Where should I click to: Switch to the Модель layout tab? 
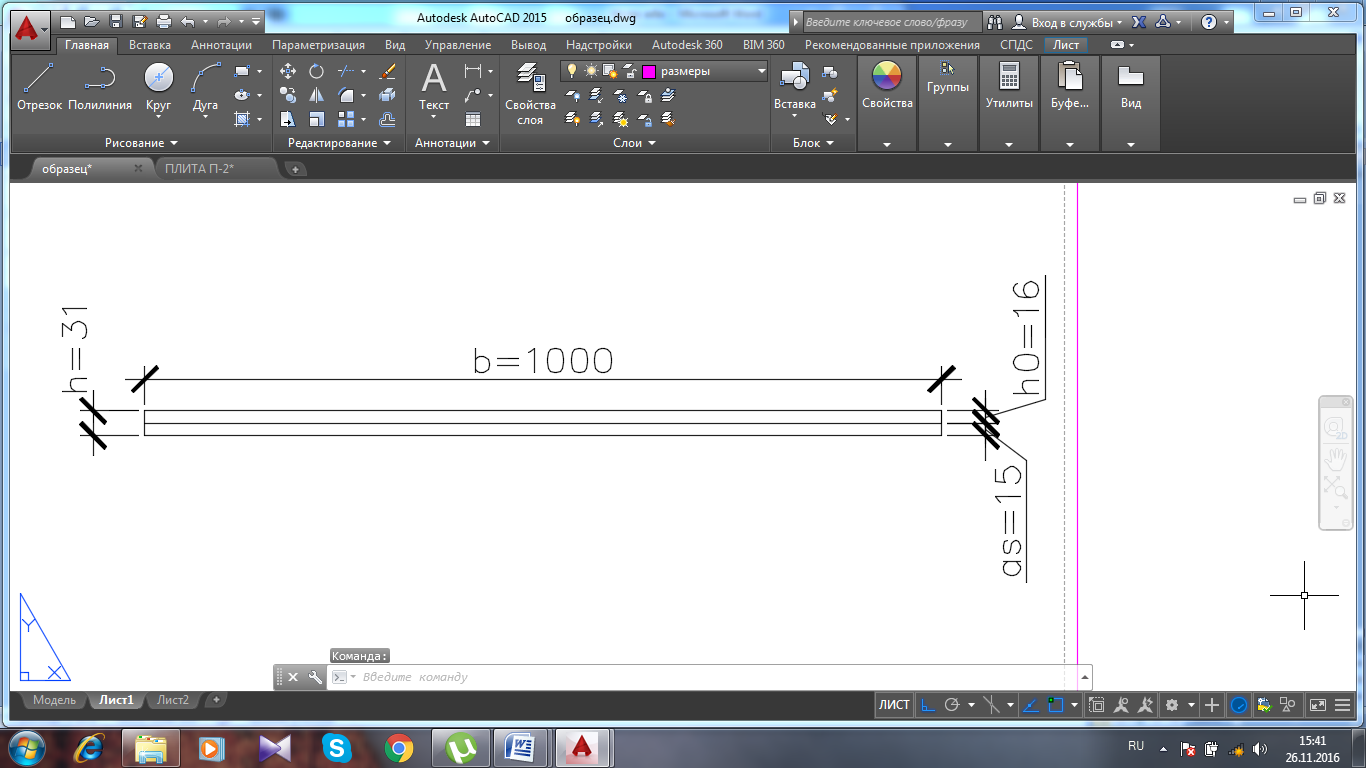point(54,700)
